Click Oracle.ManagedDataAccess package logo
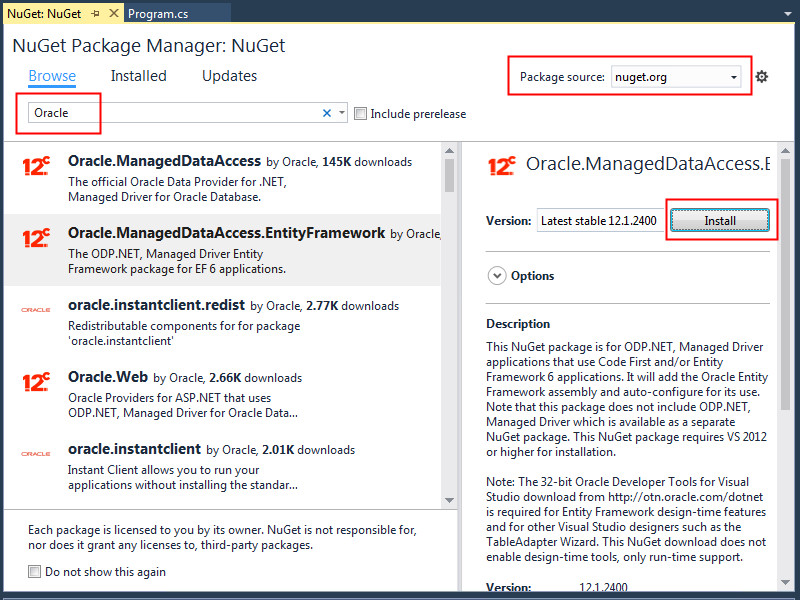Screen dimensions: 800x600 point(36,167)
